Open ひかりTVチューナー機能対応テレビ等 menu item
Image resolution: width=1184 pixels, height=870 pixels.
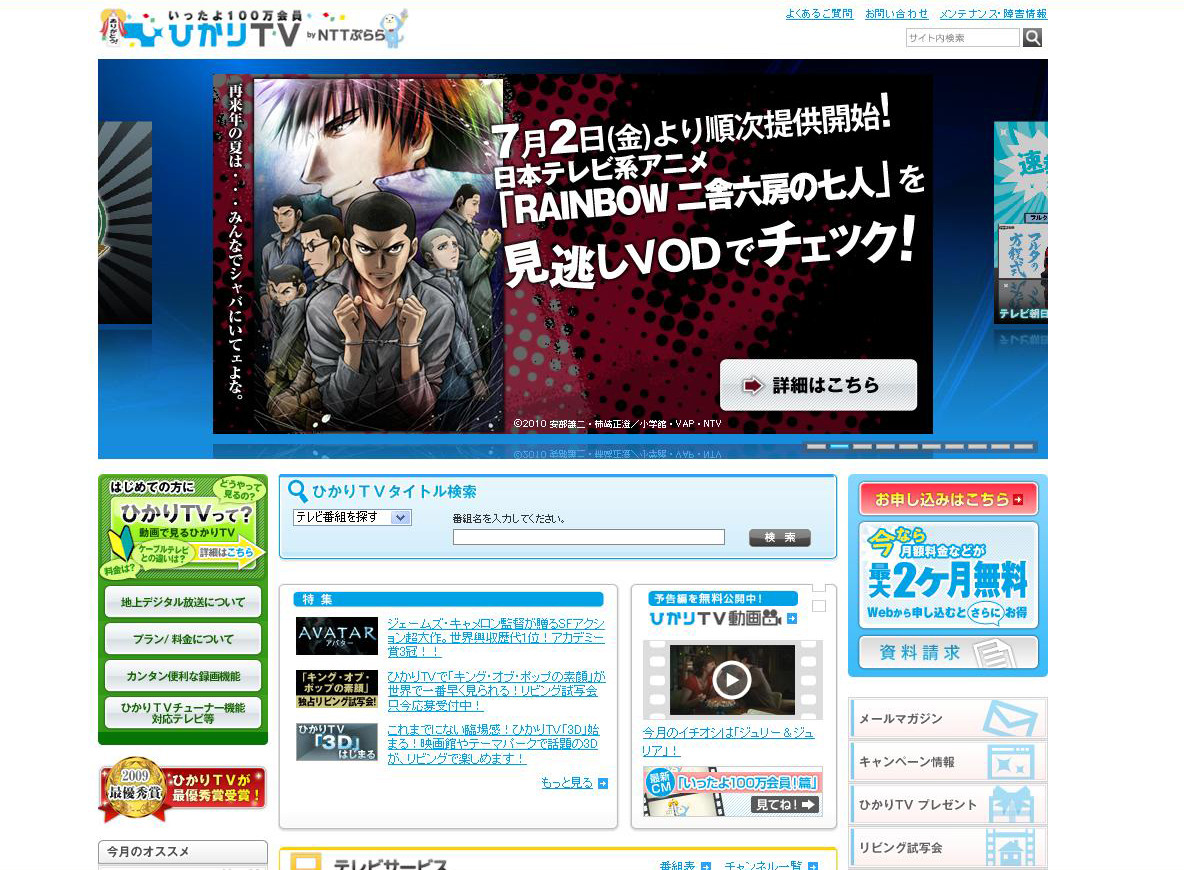pyautogui.click(x=183, y=713)
